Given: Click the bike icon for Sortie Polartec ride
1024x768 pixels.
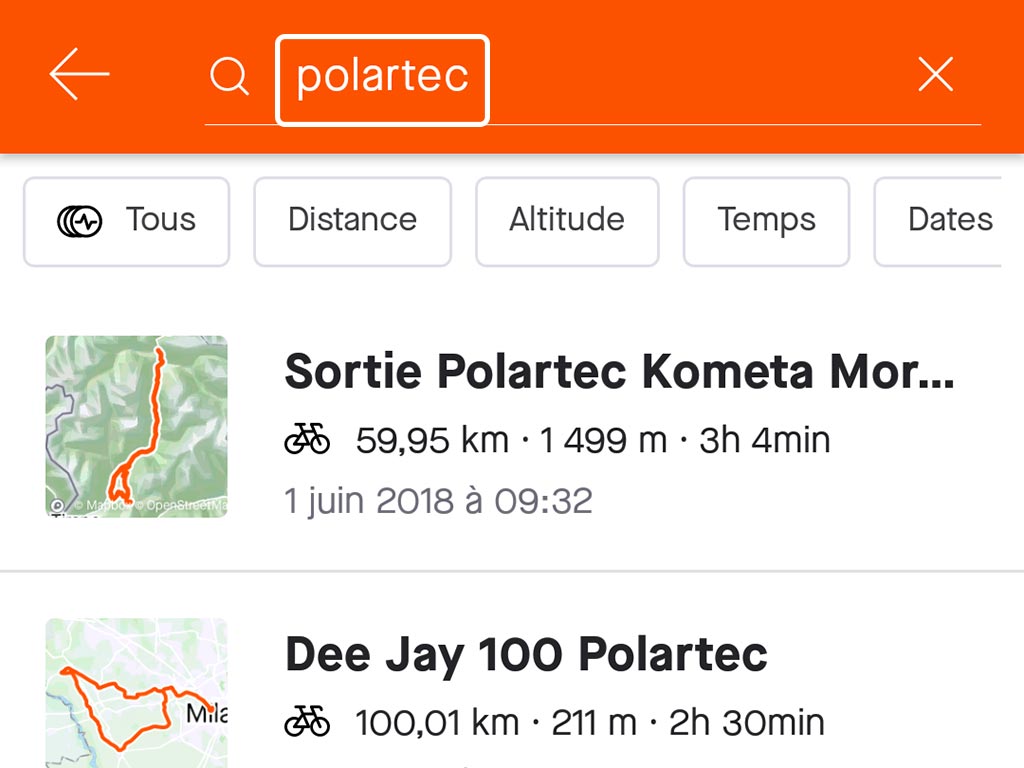Looking at the screenshot, I should pyautogui.click(x=307, y=439).
